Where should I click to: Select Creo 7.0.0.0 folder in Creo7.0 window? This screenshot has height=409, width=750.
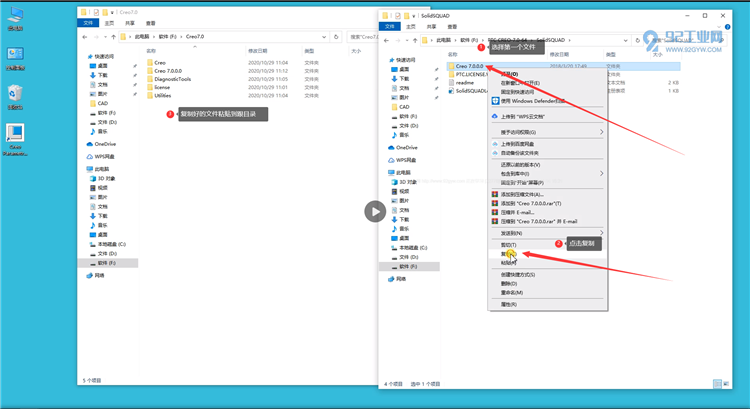167,71
